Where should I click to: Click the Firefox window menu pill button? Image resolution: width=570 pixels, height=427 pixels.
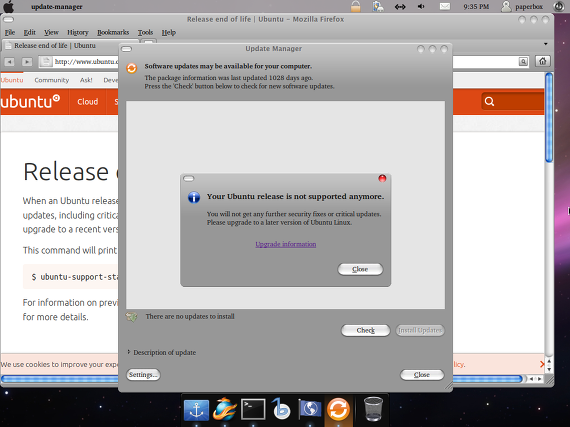pos(8,20)
